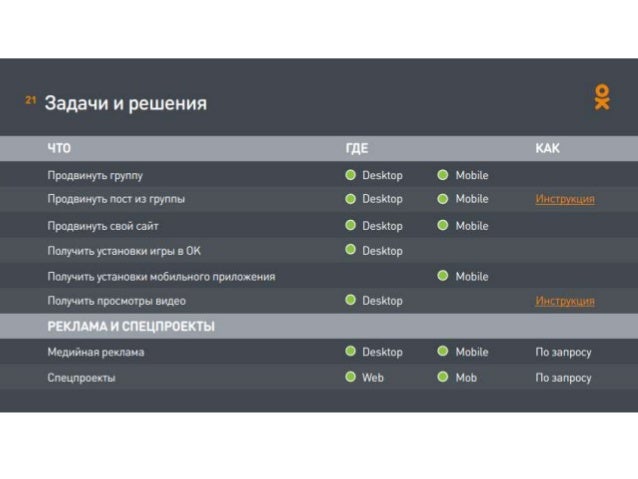The width and height of the screenshot is (638, 479).
Task: Click green Mobile dot in Продвинуть пост row
Action: click(x=443, y=199)
